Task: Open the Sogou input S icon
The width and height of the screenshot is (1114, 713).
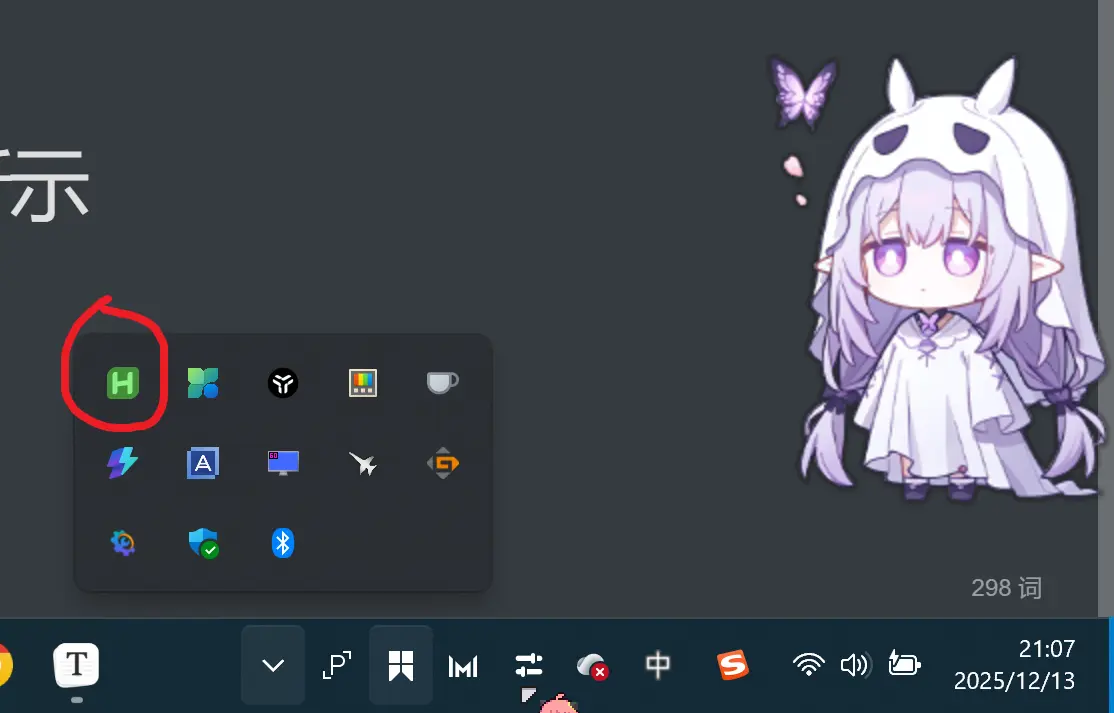Action: [733, 665]
